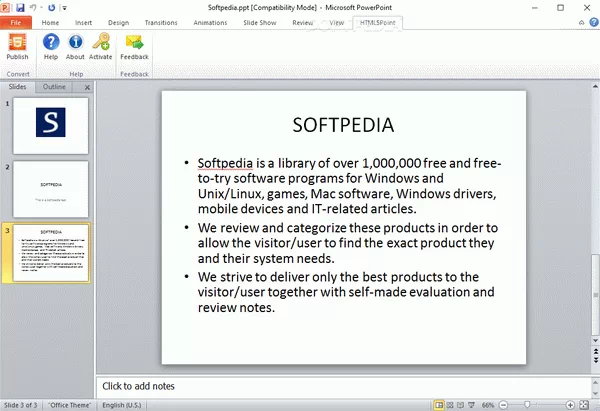Adjust the zoom slider handle
Image resolution: width=600 pixels, height=411 pixels.
(528, 404)
